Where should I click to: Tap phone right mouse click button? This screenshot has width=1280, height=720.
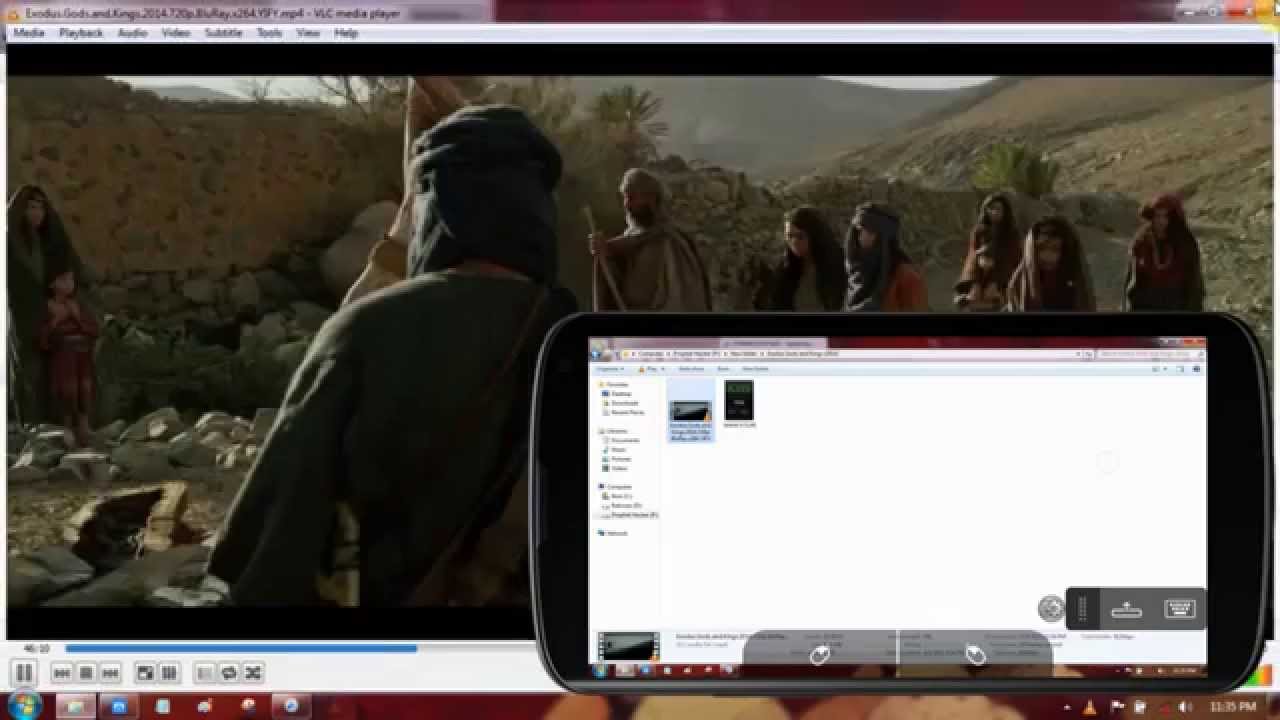click(975, 654)
